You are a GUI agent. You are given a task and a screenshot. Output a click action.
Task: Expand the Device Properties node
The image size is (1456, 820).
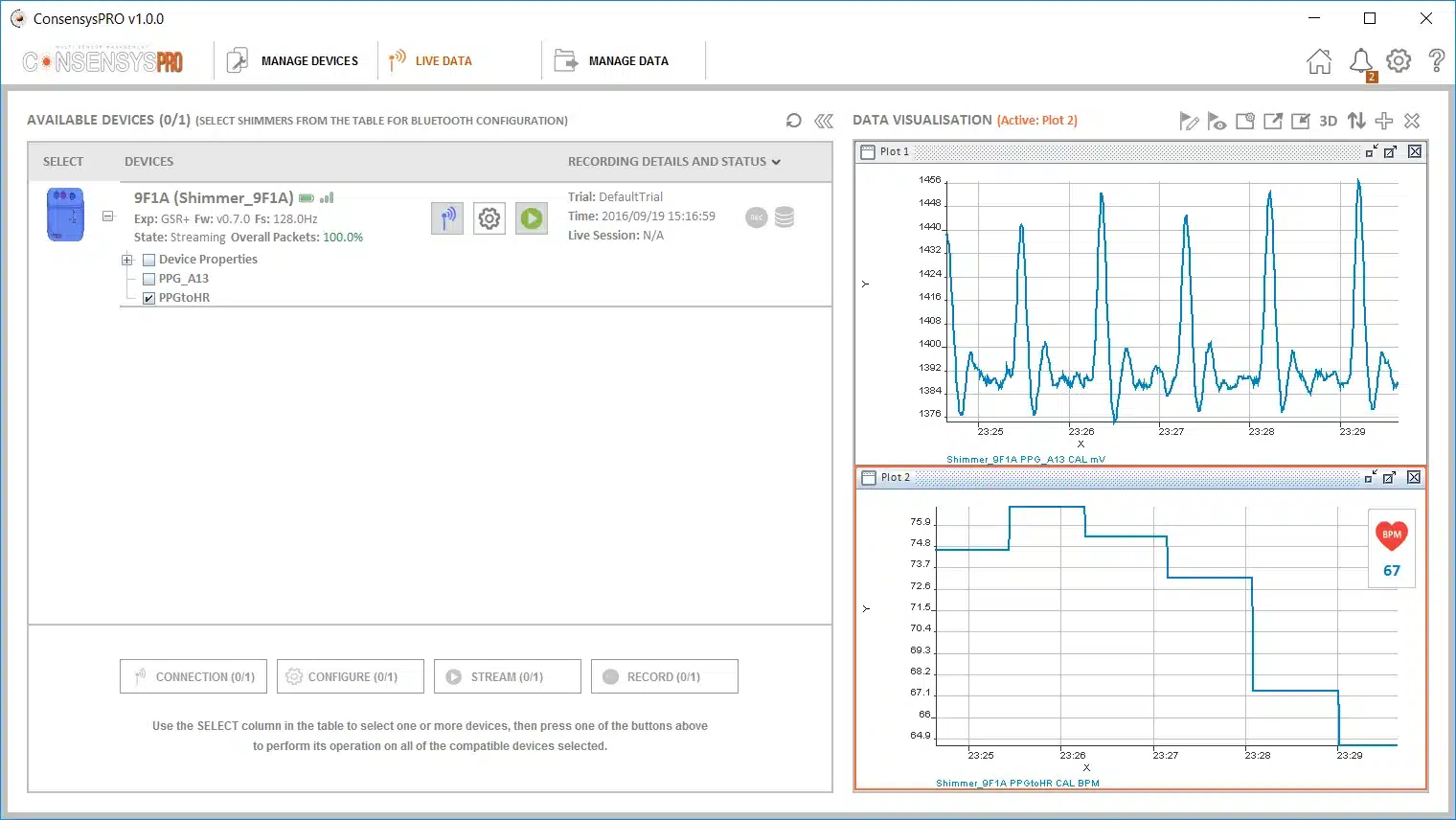126,260
